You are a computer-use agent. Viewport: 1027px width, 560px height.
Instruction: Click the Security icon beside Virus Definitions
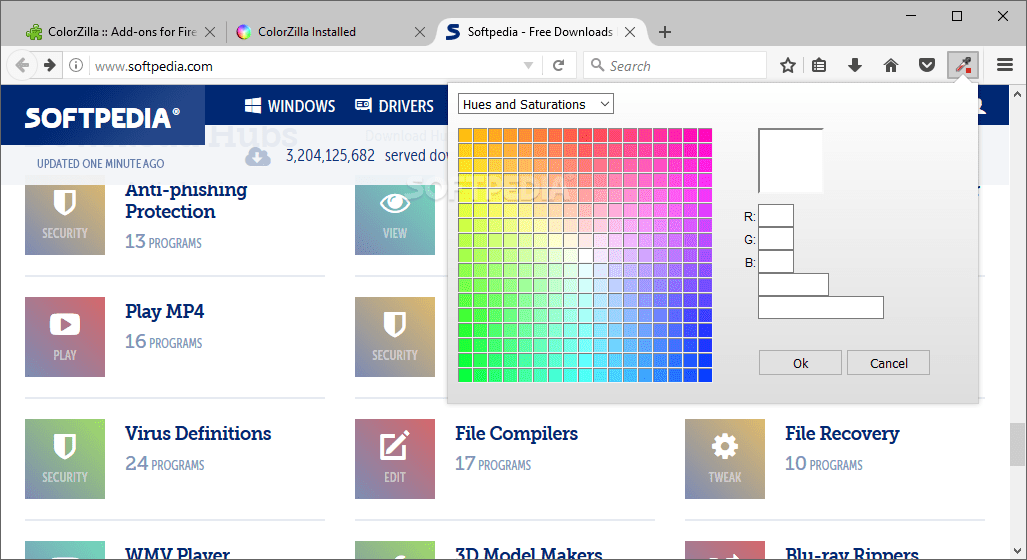tap(65, 458)
